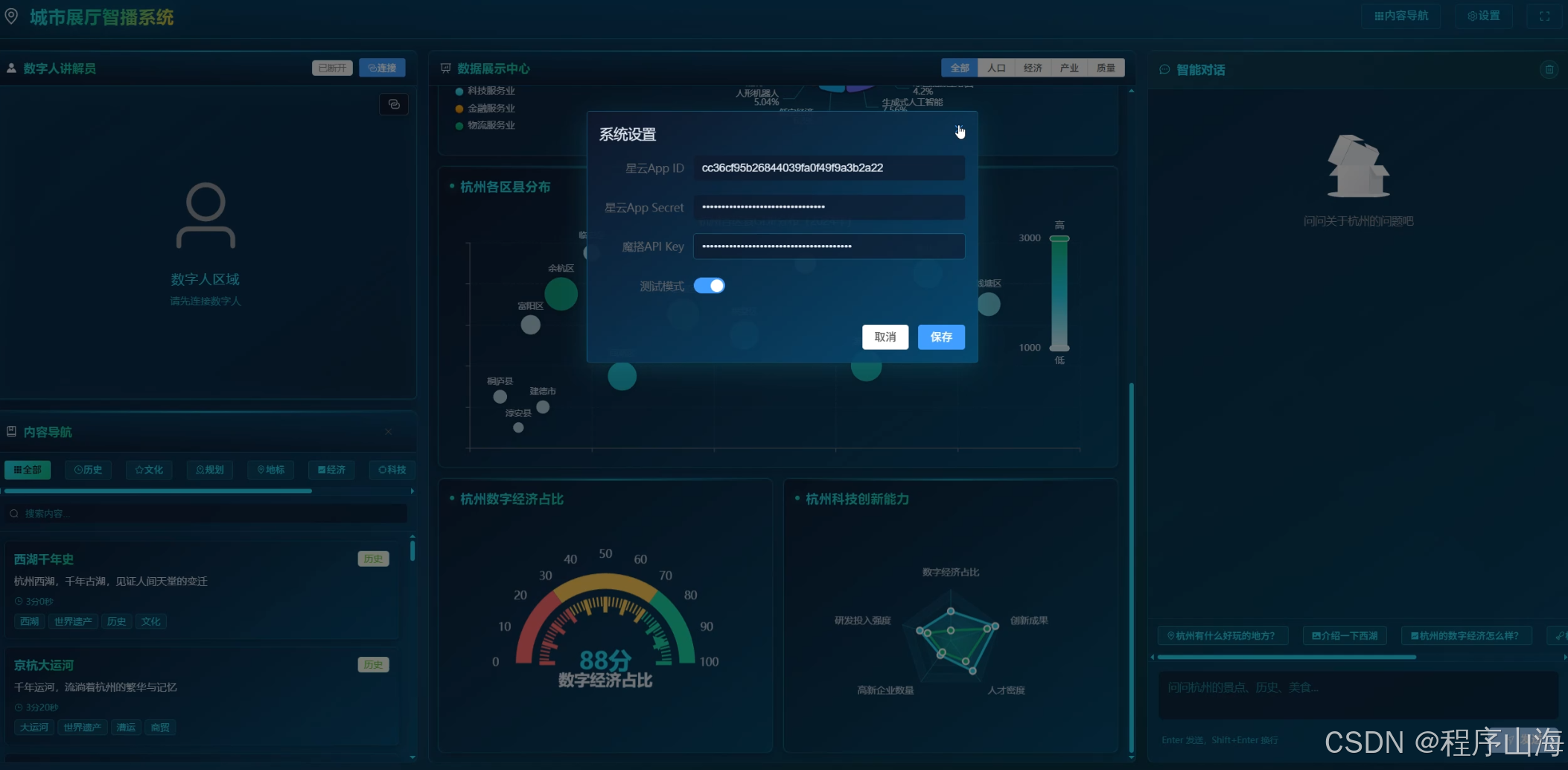Click the 数字人讲解员 person icon

(11, 69)
